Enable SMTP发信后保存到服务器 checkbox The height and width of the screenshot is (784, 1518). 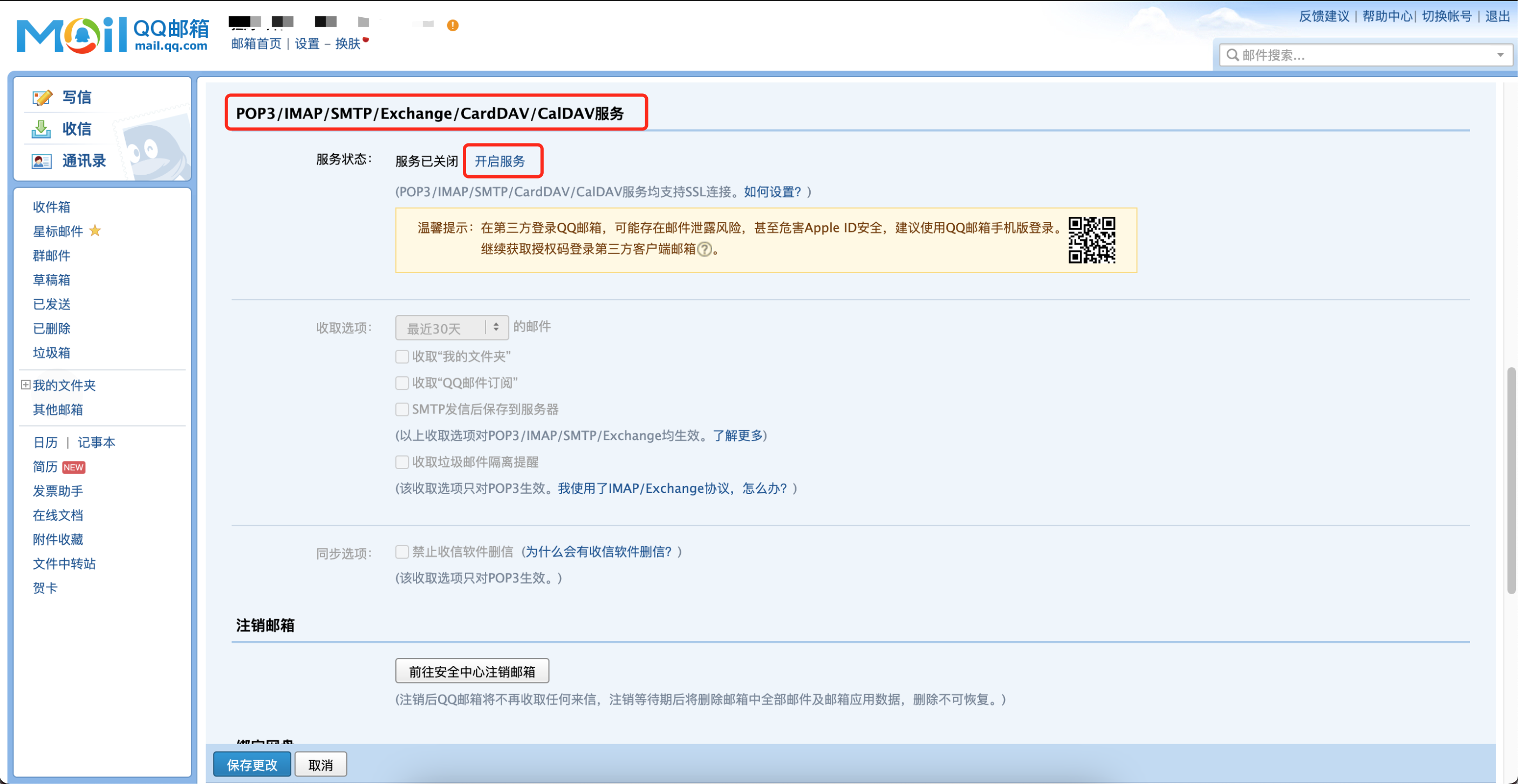402,409
